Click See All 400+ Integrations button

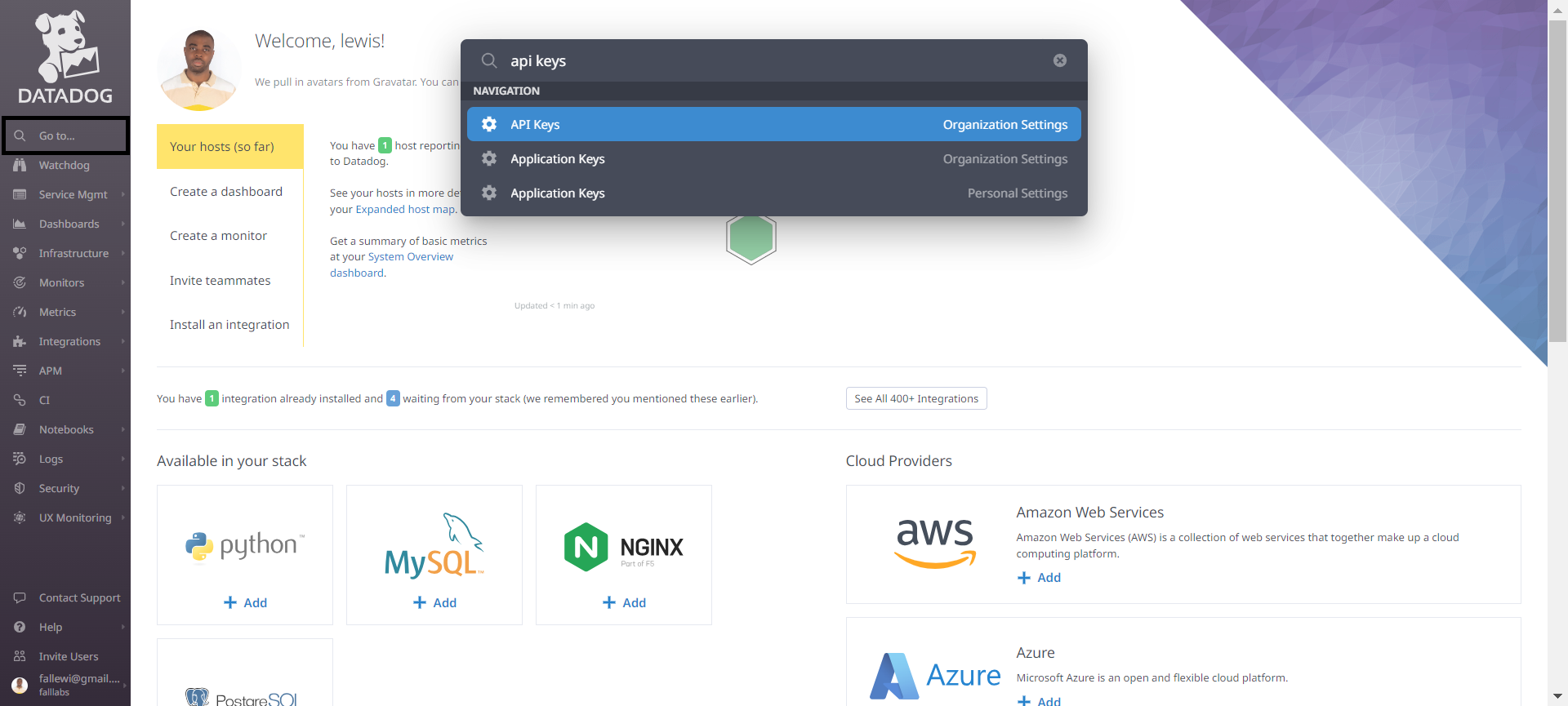tap(916, 398)
